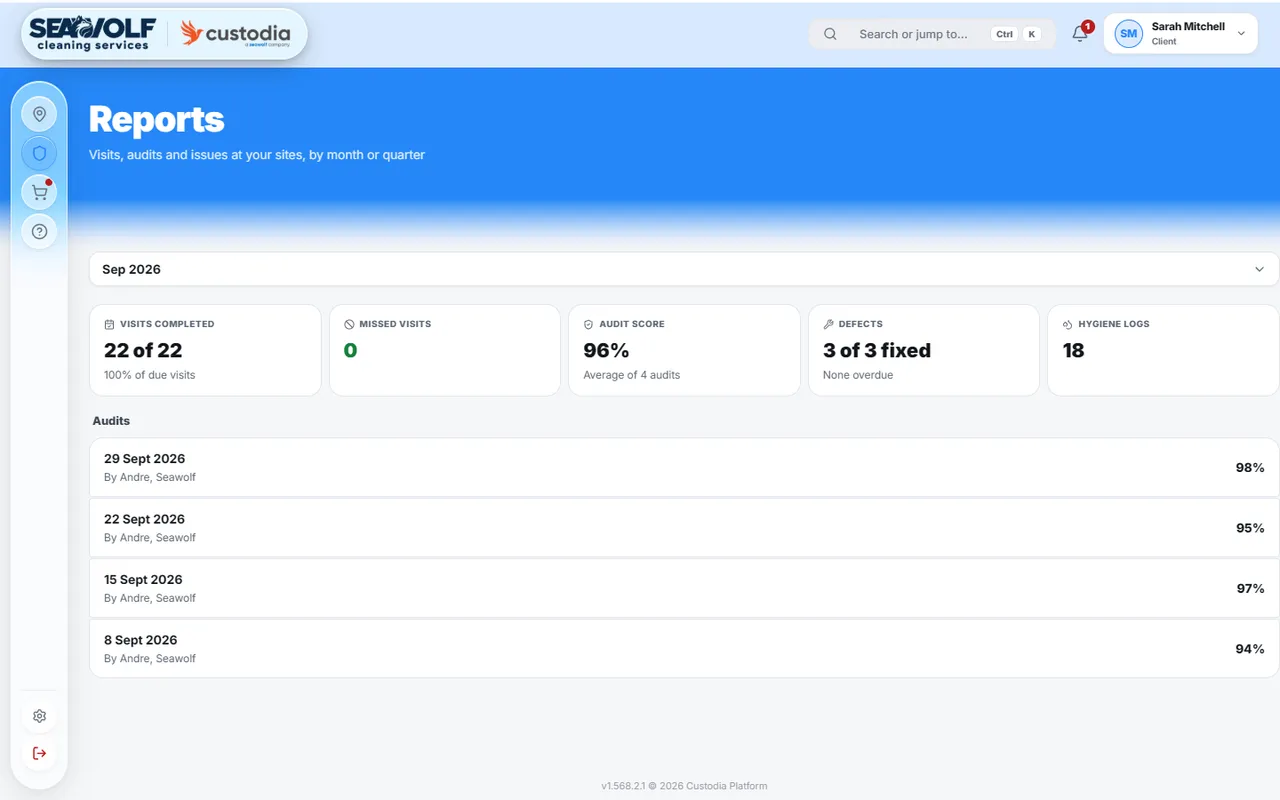Open the shopping cart icon in sidebar
Image resolution: width=1280 pixels, height=800 pixels.
(39, 192)
